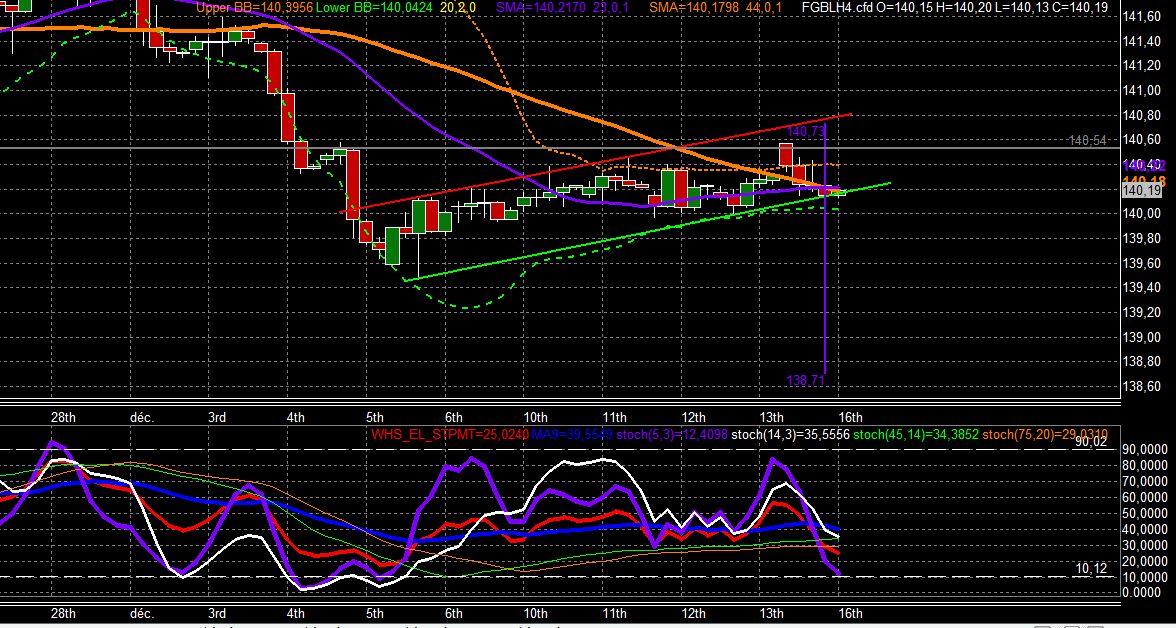The width and height of the screenshot is (1176, 628).
Task: Click 141,20 on the price axis
Action: (x=1143, y=67)
